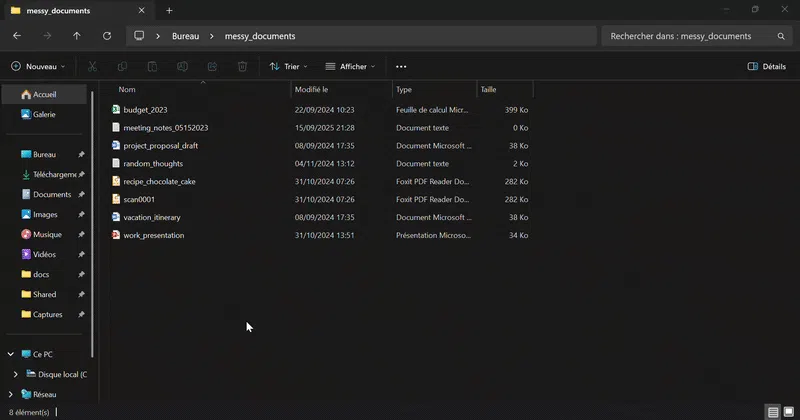Open a new tab with plus button
The image size is (800, 420).
point(169,10)
